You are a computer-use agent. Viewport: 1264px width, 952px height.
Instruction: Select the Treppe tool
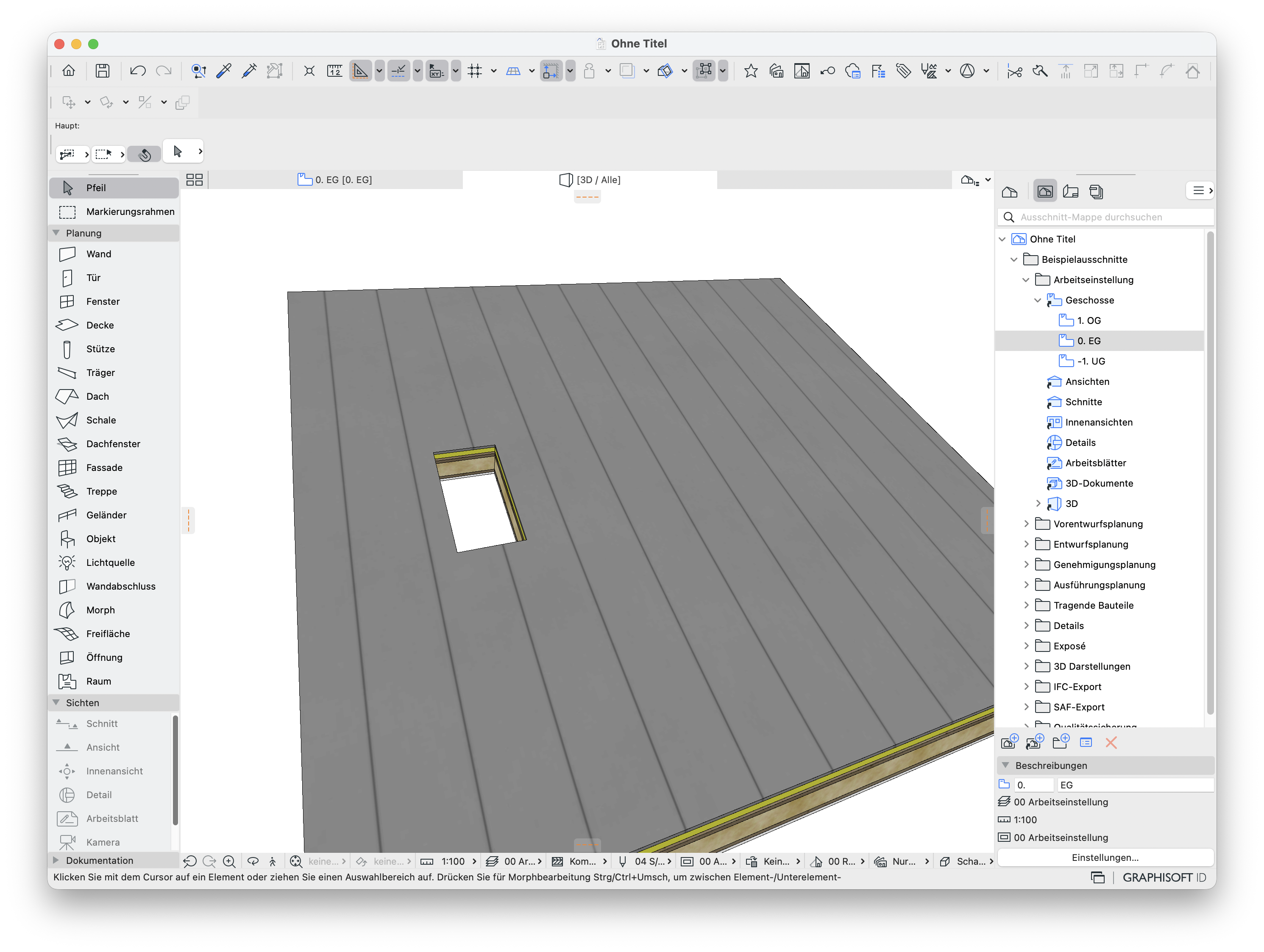point(114,491)
